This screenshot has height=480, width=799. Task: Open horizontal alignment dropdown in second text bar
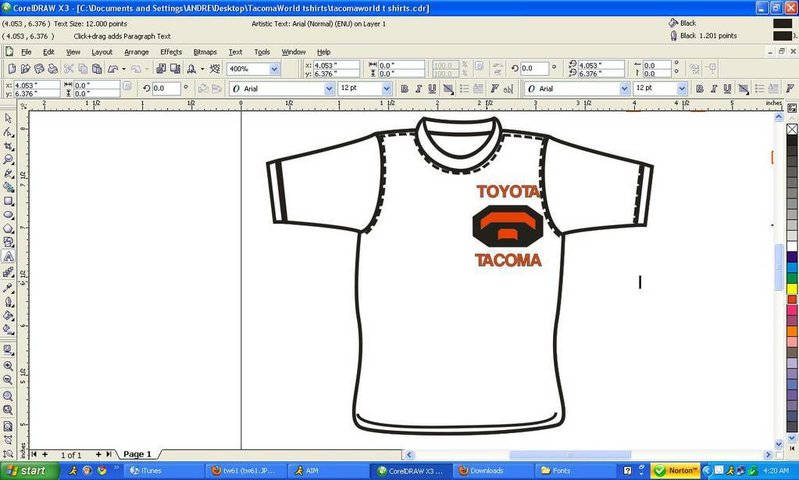point(743,89)
